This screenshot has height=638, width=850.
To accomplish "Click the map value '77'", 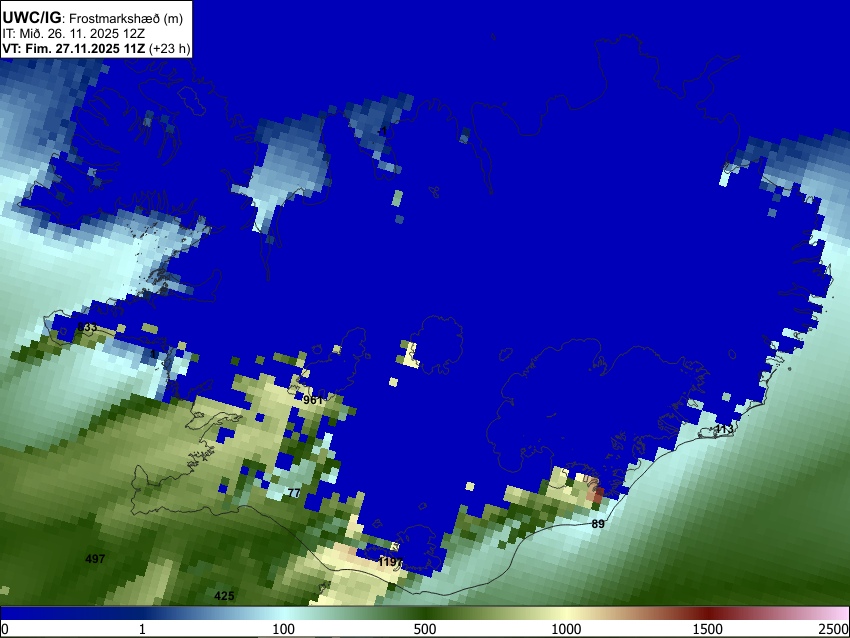I will [x=294, y=493].
